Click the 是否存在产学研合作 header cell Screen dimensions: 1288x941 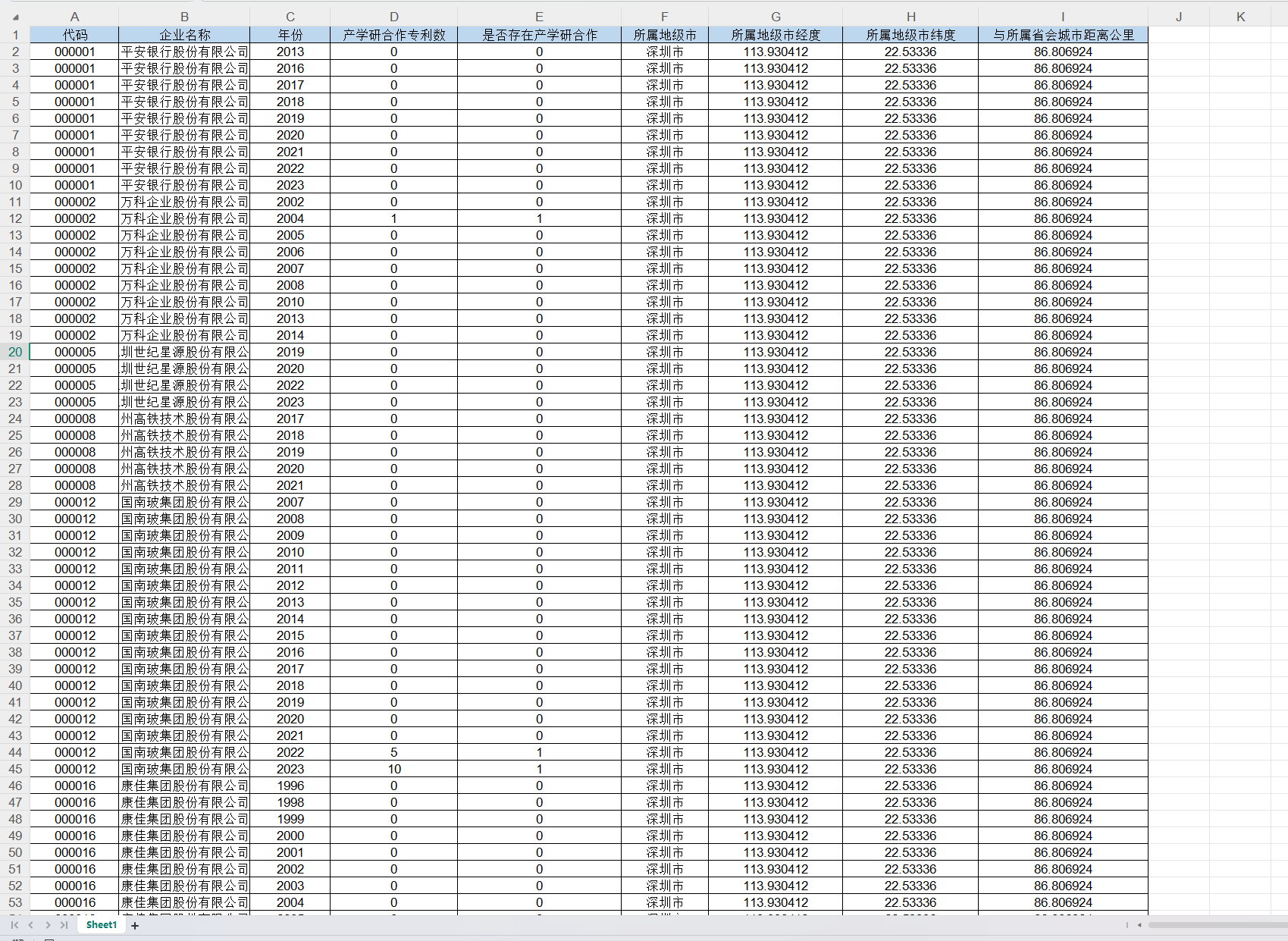click(539, 35)
